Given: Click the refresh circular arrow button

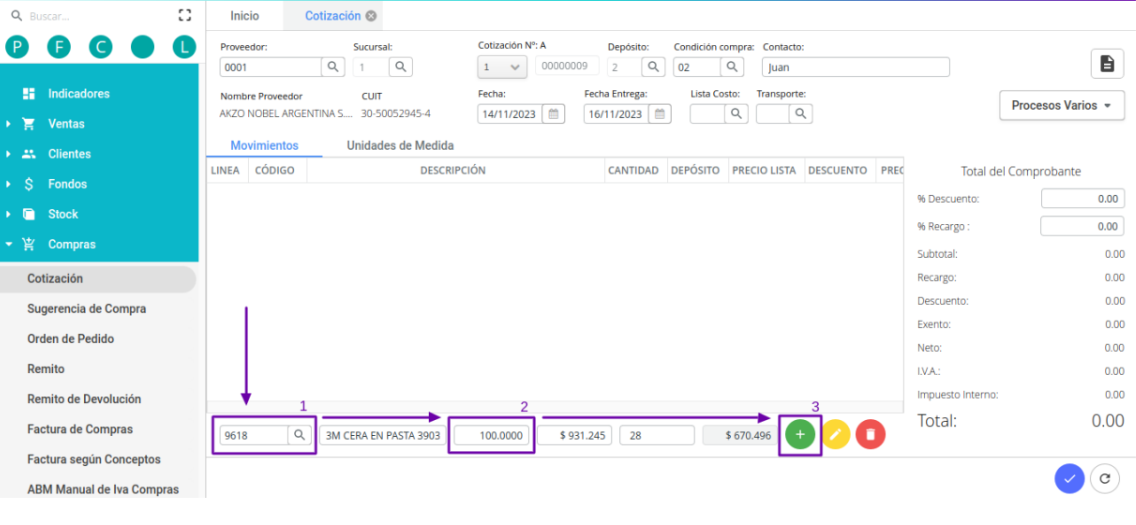Looking at the screenshot, I should click(1105, 479).
